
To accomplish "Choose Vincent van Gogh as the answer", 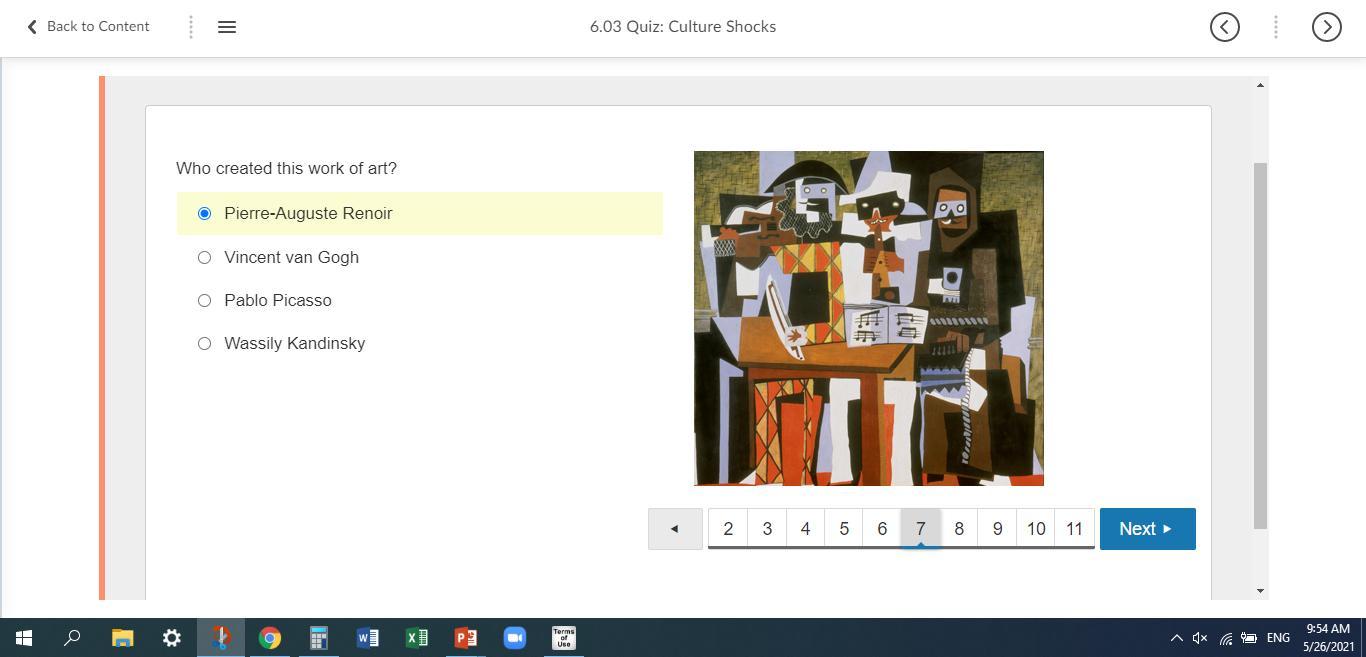I will click(x=205, y=258).
